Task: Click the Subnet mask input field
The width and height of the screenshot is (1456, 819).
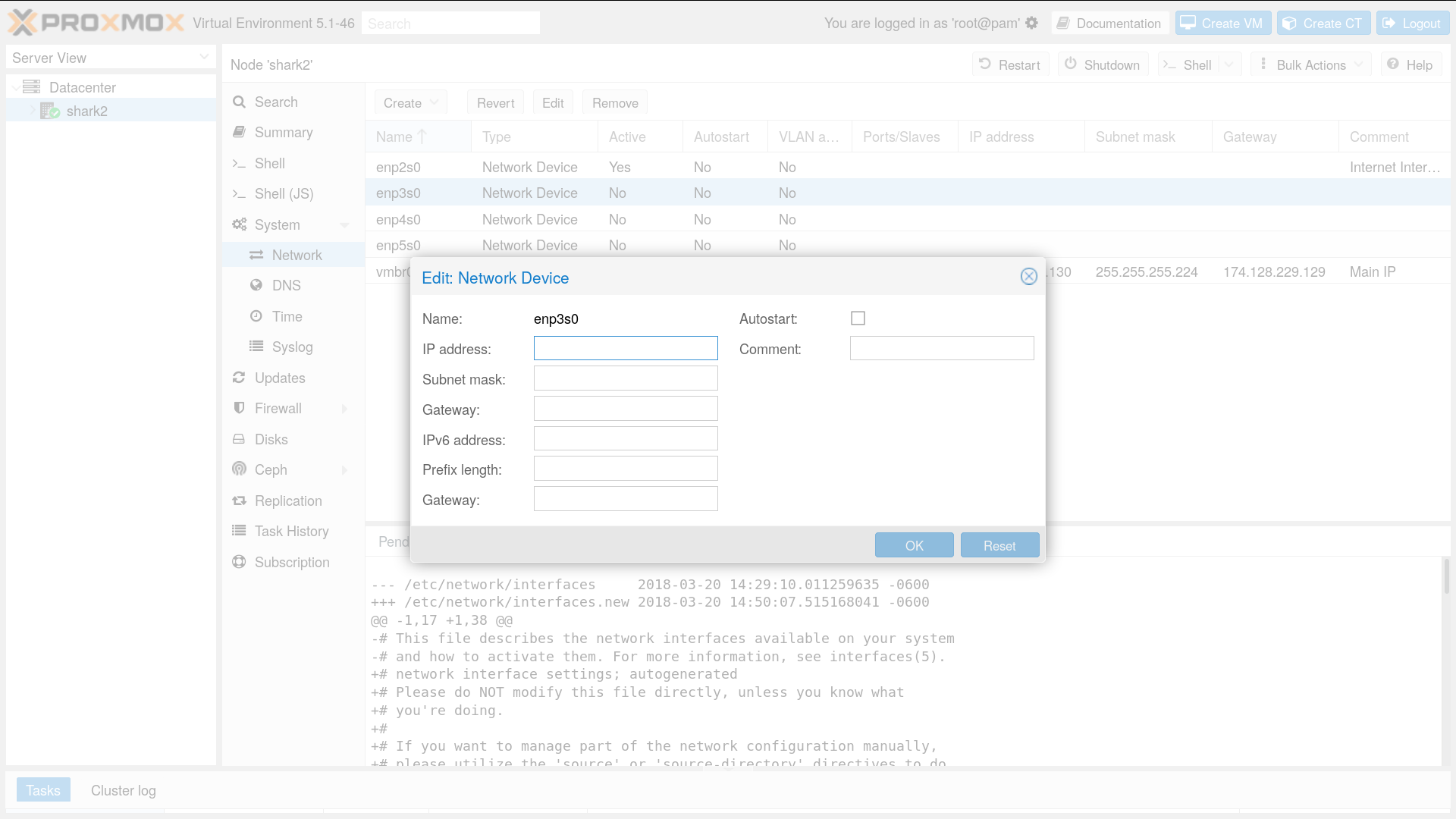Action: 625,378
